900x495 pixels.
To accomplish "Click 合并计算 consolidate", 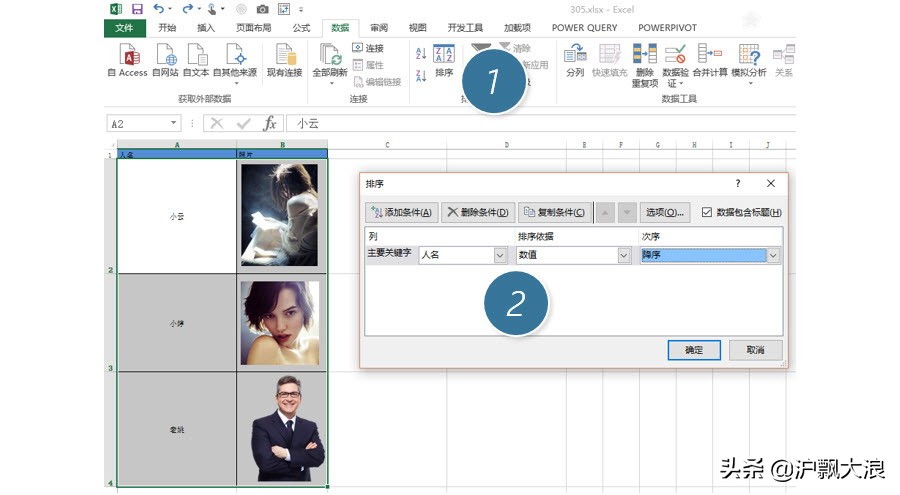I will point(710,60).
